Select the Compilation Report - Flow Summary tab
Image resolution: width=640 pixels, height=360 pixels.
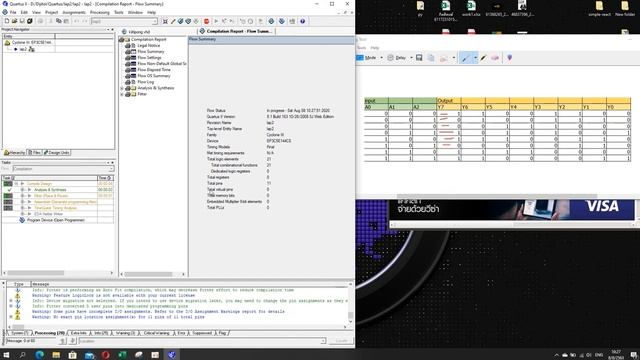(236, 31)
